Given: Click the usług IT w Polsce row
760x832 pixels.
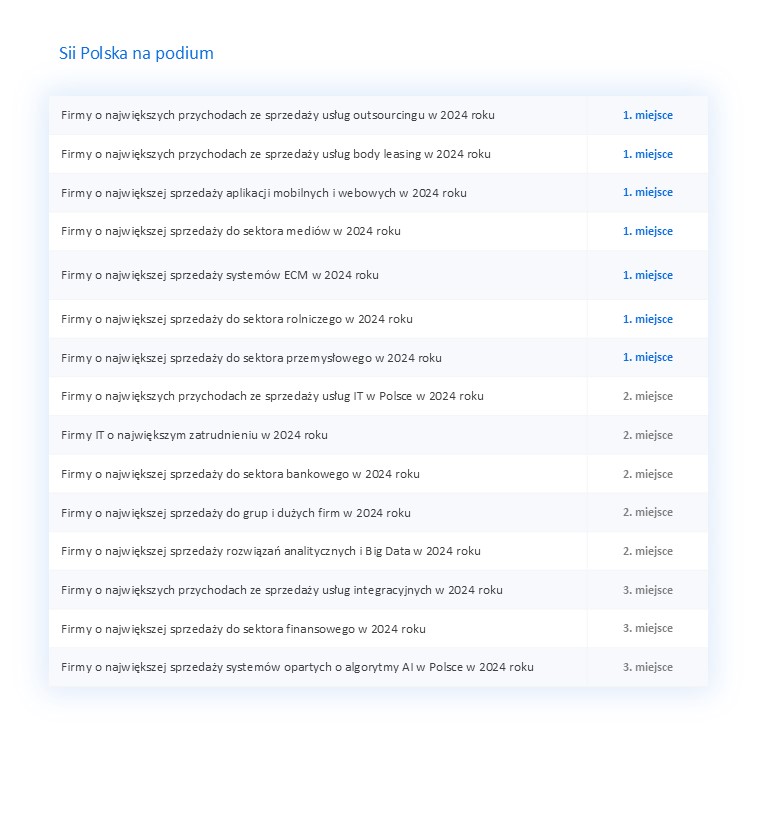Looking at the screenshot, I should click(378, 396).
